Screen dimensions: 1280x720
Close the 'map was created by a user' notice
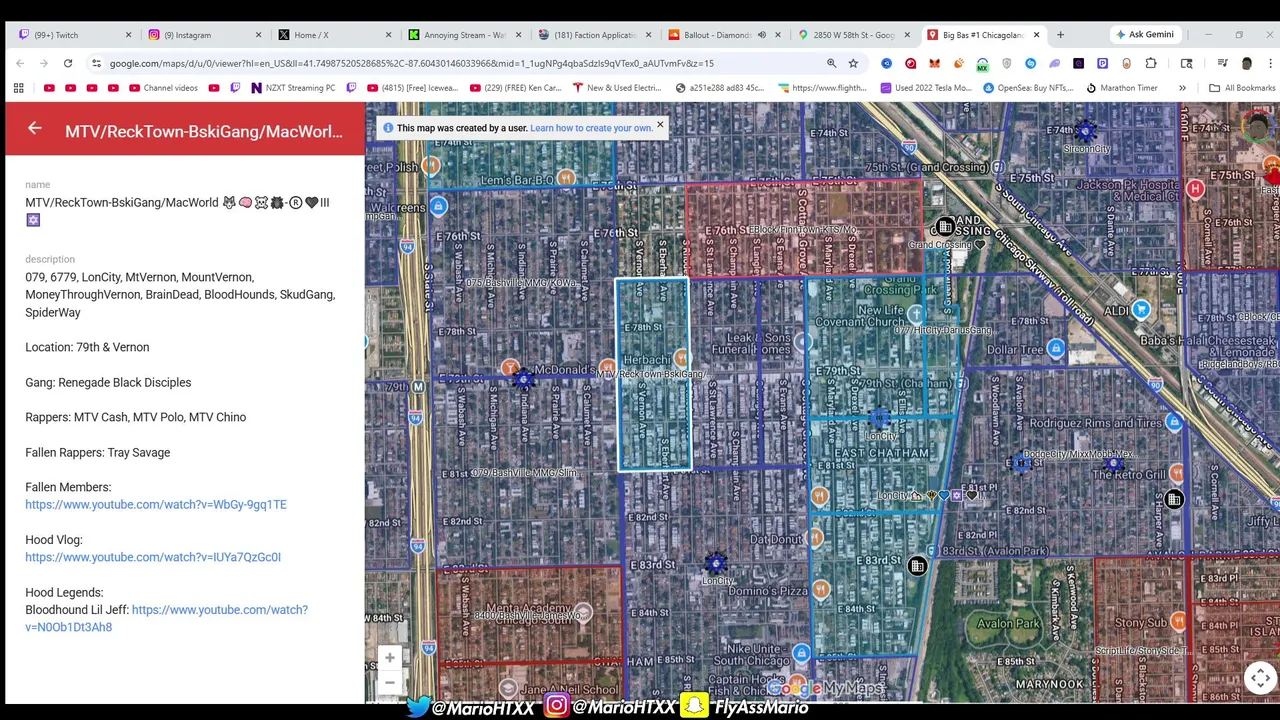pyautogui.click(x=660, y=125)
